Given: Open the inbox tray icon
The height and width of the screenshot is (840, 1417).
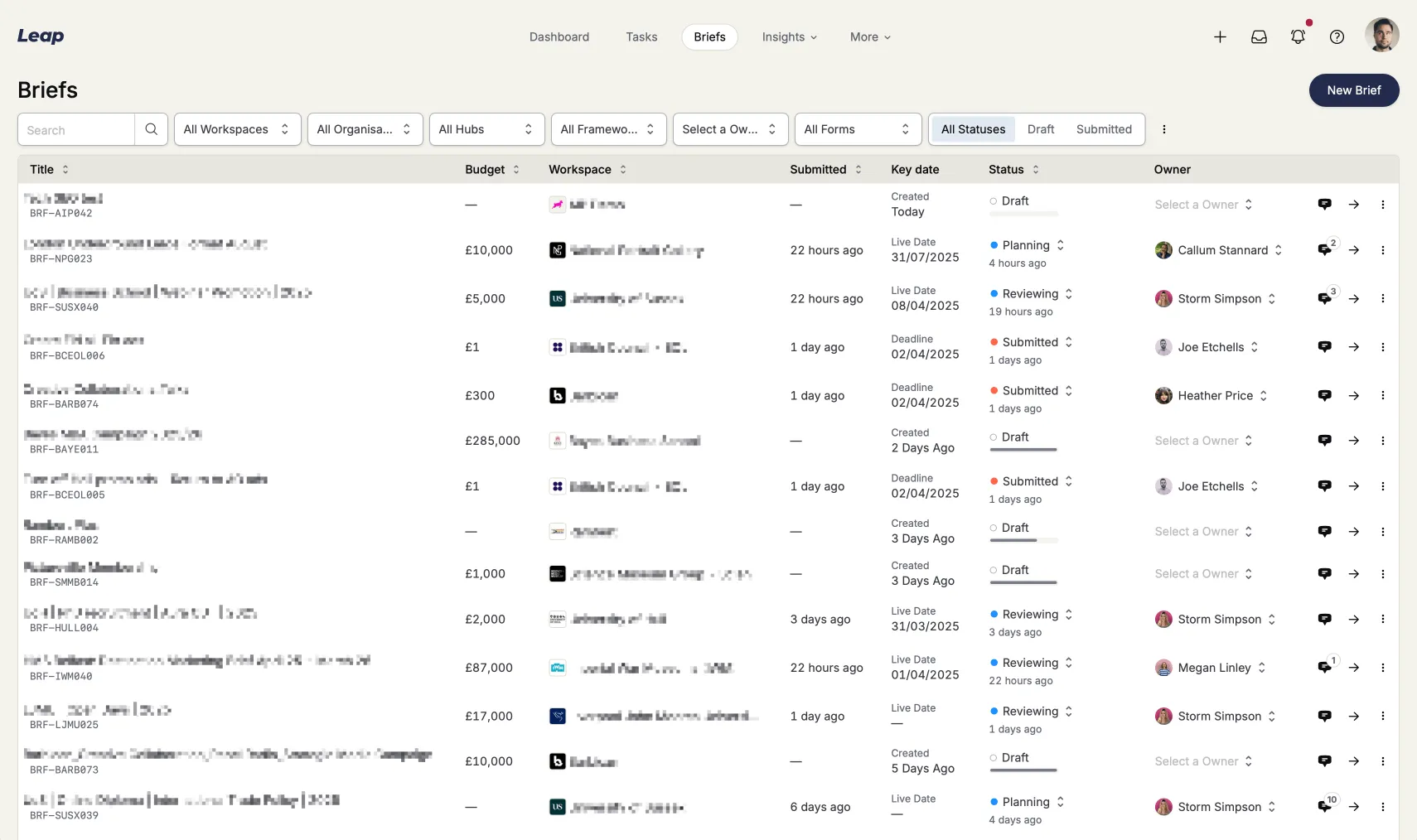Looking at the screenshot, I should [1259, 37].
